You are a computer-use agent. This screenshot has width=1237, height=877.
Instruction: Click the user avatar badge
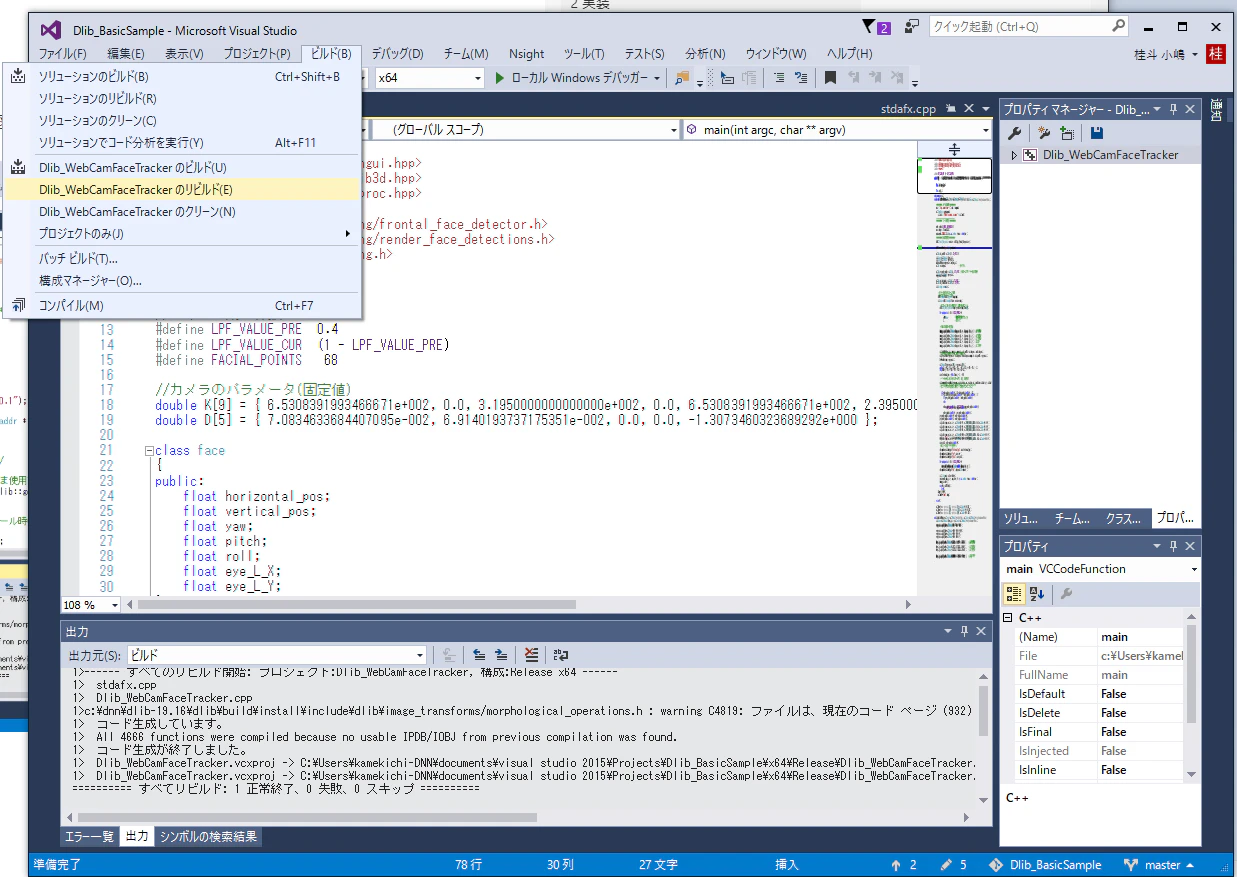(x=1216, y=54)
